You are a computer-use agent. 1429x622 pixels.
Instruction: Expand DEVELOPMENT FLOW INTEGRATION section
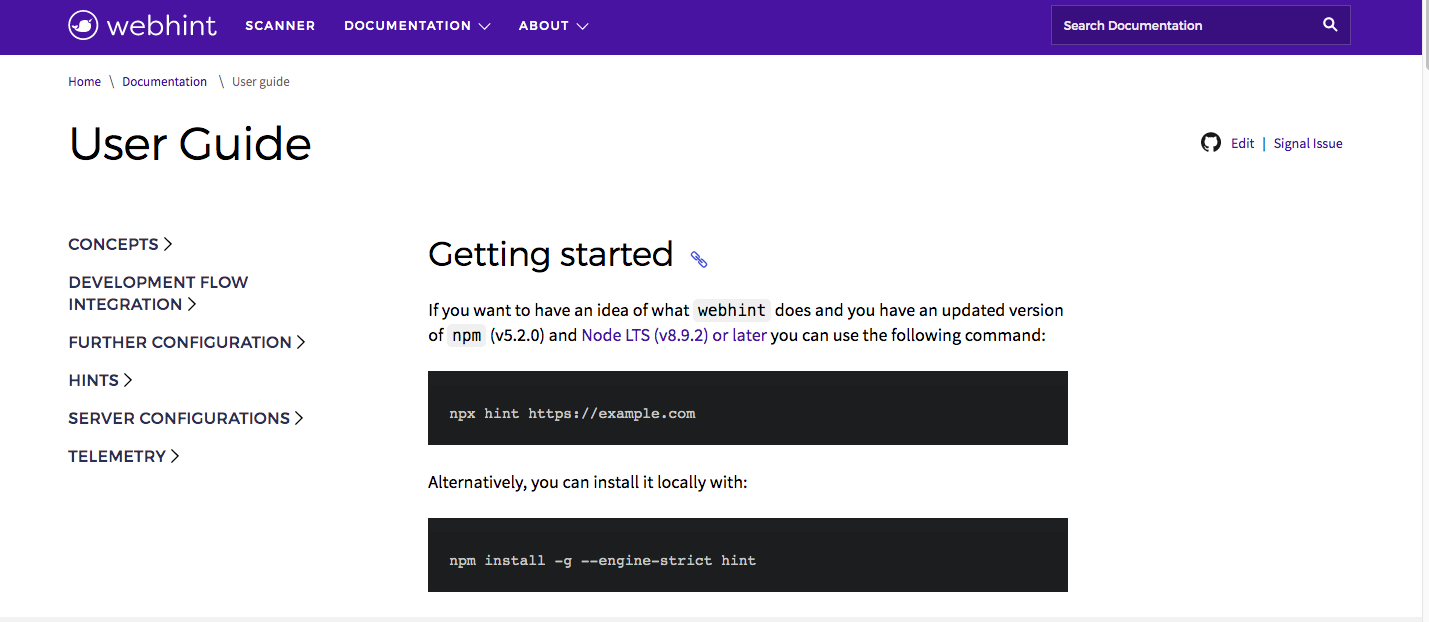click(x=193, y=304)
